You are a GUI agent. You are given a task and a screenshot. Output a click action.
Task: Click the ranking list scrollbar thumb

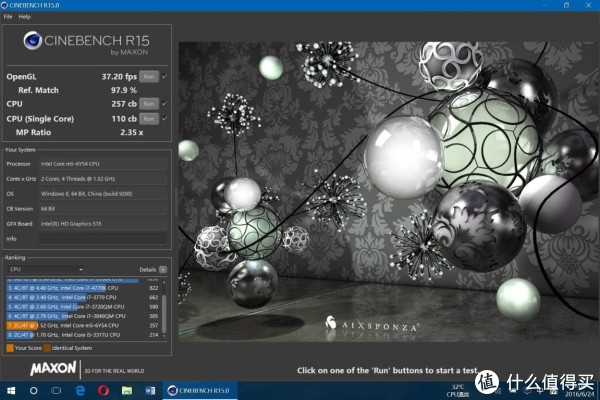click(x=164, y=313)
